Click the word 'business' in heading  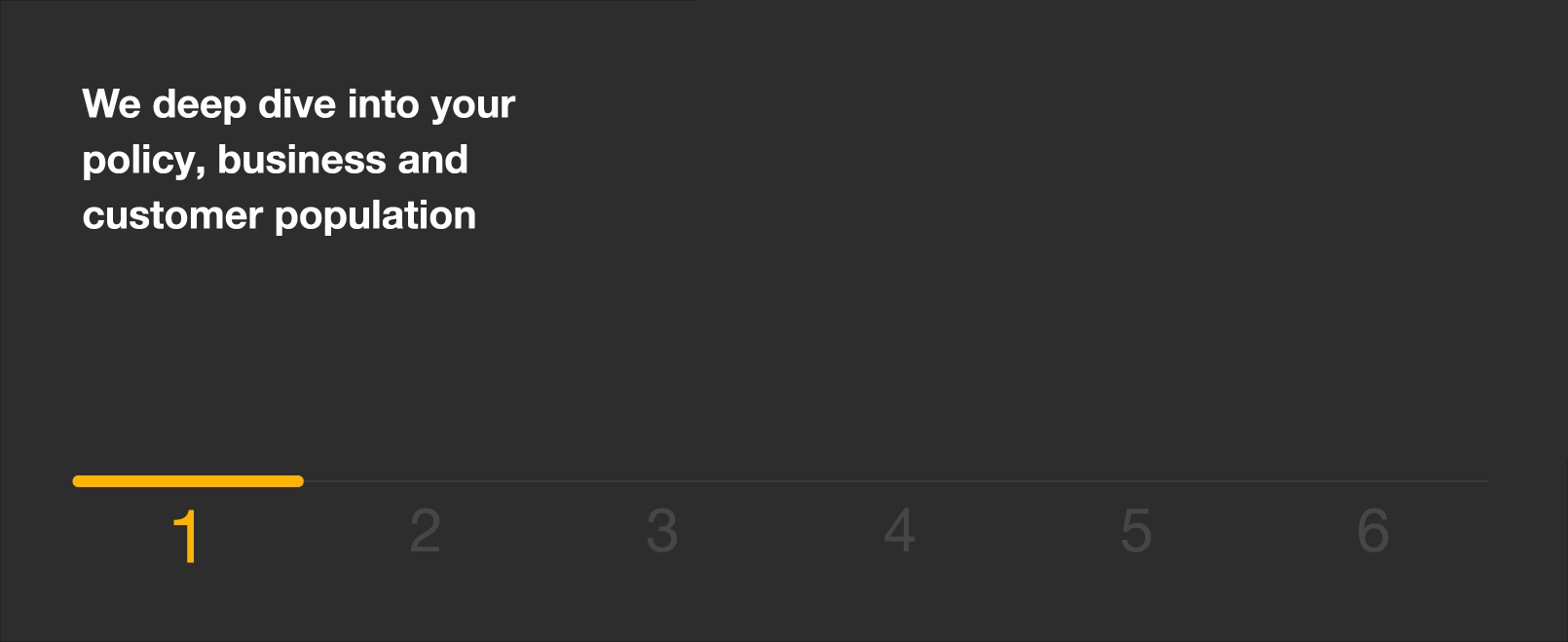tap(302, 159)
